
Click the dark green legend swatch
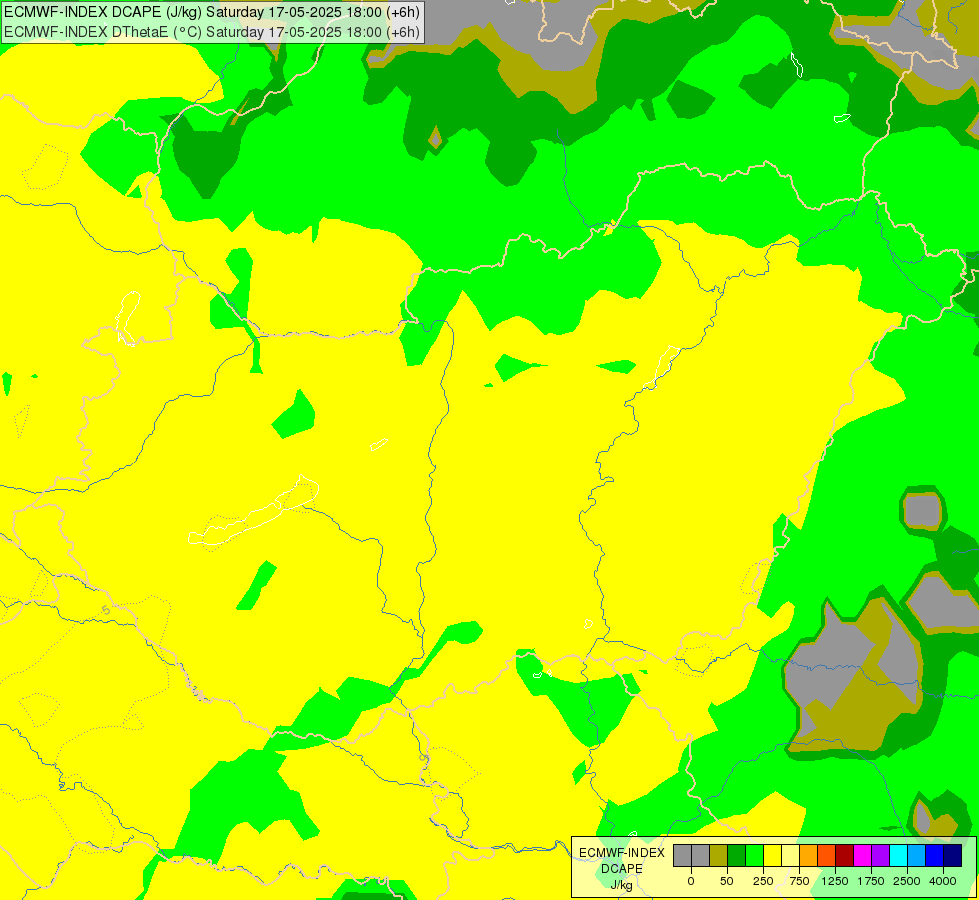(736, 856)
